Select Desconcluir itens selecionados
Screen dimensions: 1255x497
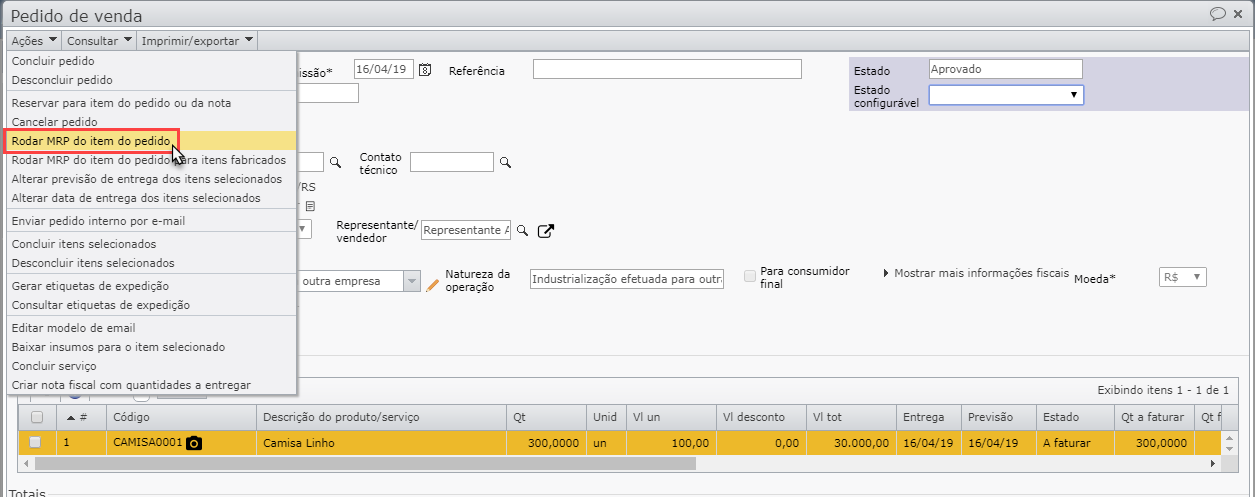(x=151, y=263)
